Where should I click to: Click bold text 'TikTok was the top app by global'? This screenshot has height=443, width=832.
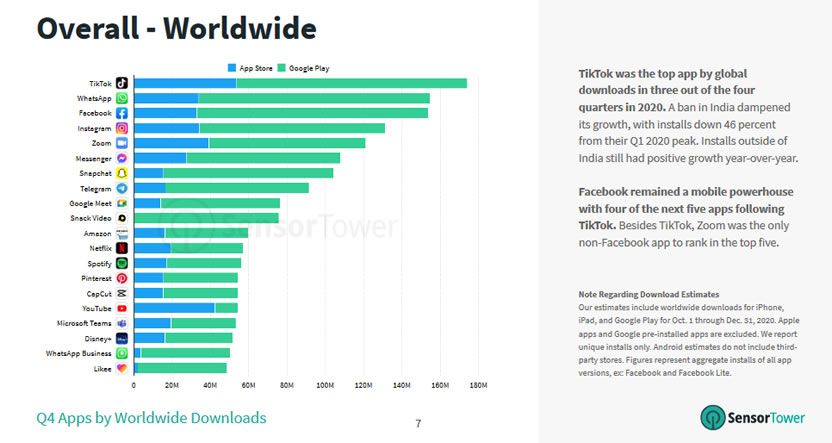[x=663, y=74]
